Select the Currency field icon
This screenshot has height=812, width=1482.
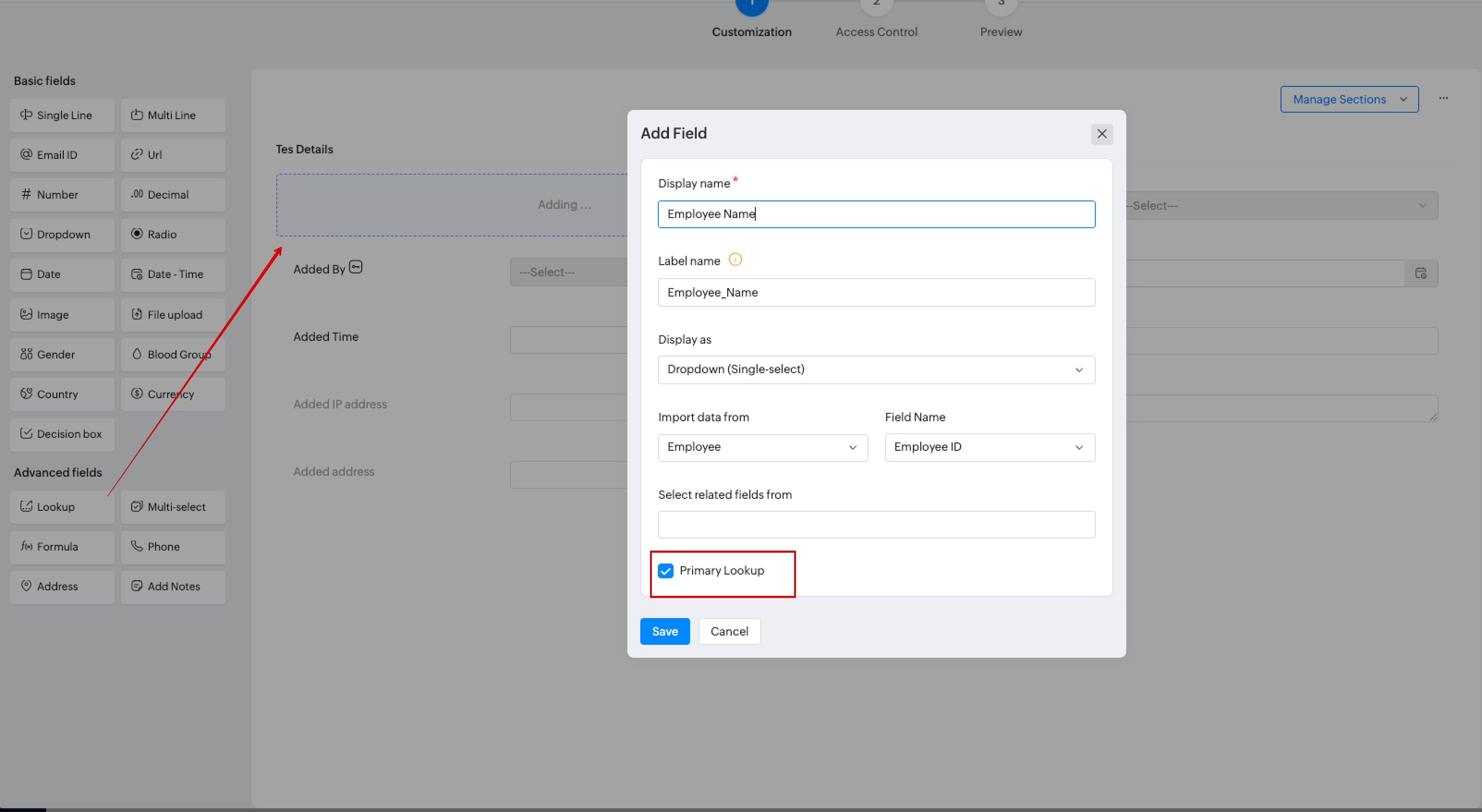click(x=137, y=394)
